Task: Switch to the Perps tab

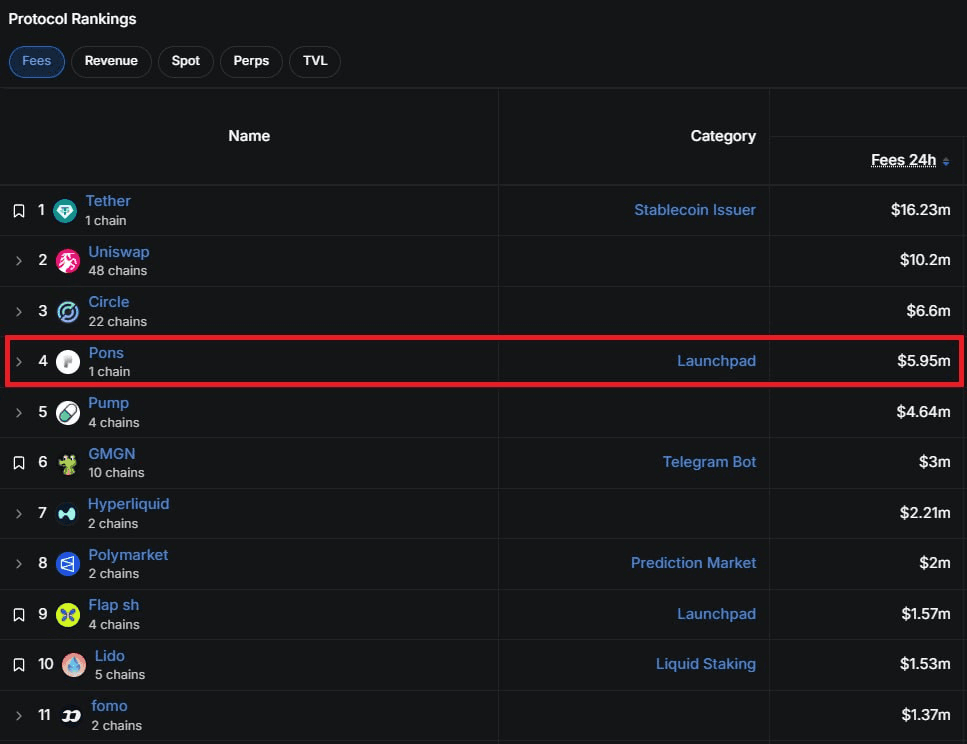Action: pyautogui.click(x=251, y=61)
